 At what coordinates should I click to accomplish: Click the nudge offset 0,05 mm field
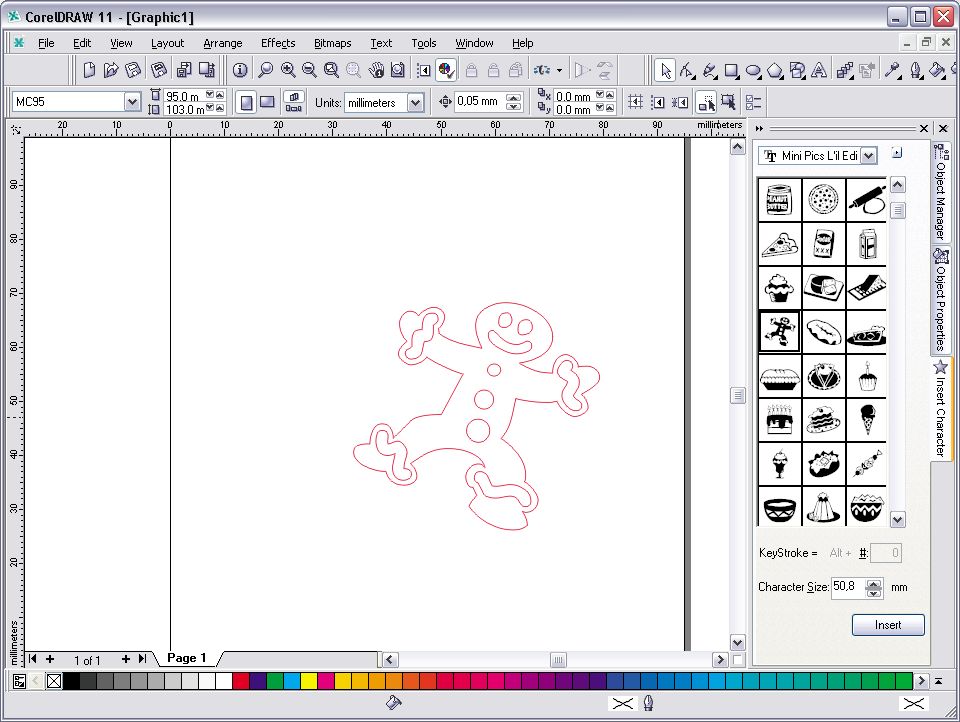point(480,102)
